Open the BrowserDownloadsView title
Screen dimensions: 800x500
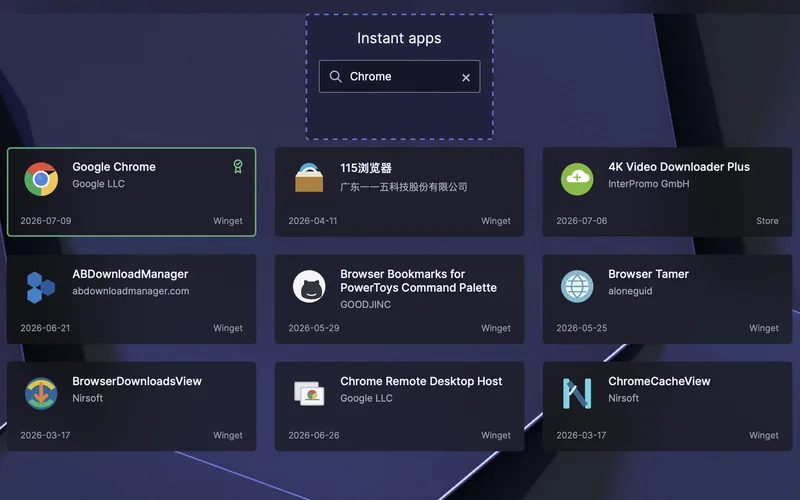point(137,381)
